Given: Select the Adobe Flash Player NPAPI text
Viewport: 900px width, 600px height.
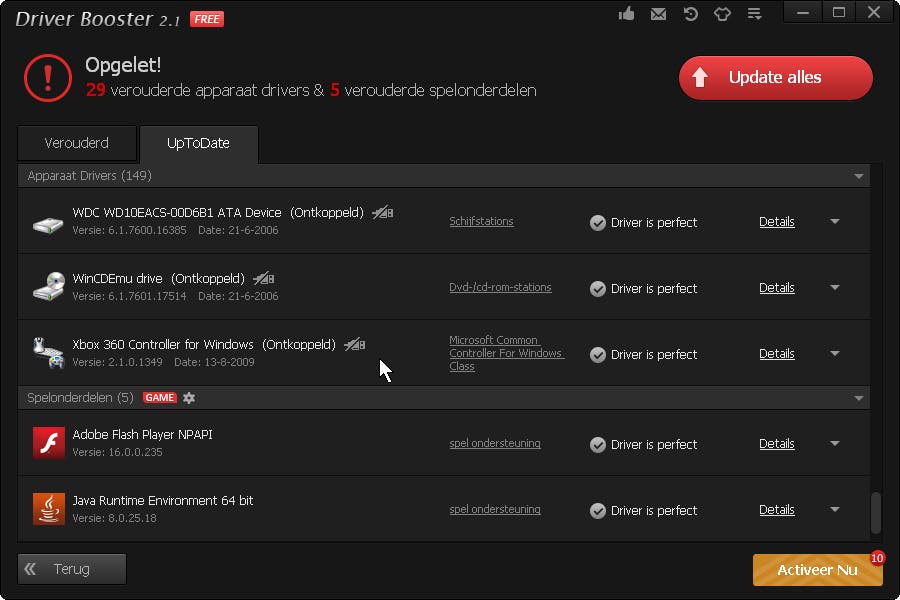Looking at the screenshot, I should click(142, 435).
